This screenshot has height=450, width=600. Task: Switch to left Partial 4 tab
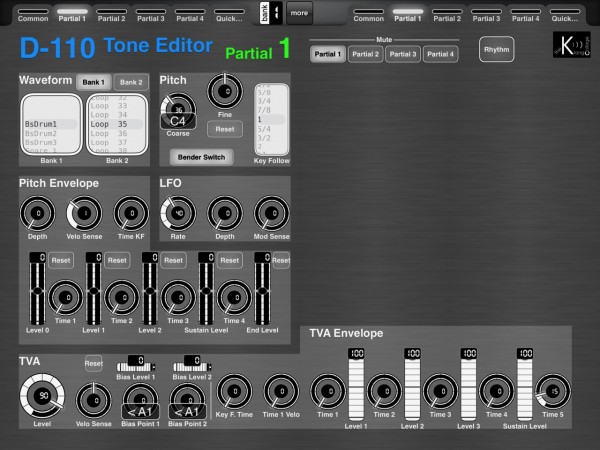[x=190, y=15]
